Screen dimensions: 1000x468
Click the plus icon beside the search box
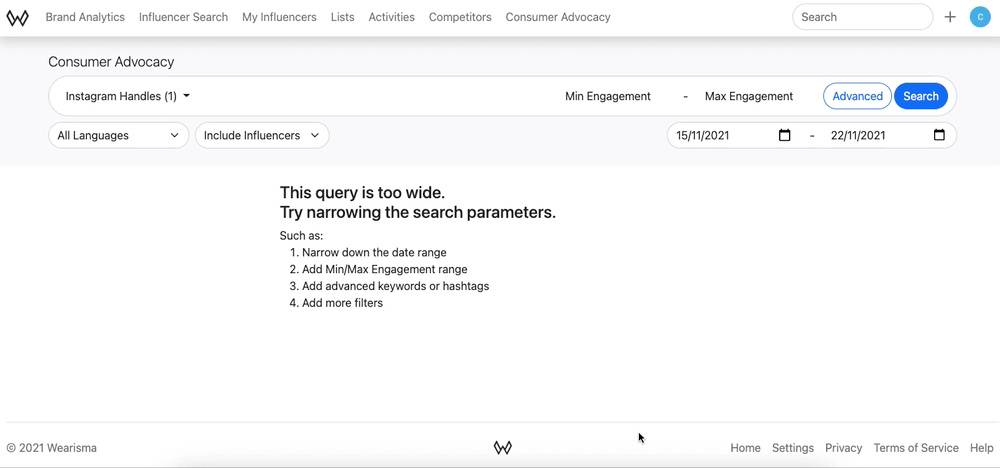[x=950, y=17]
